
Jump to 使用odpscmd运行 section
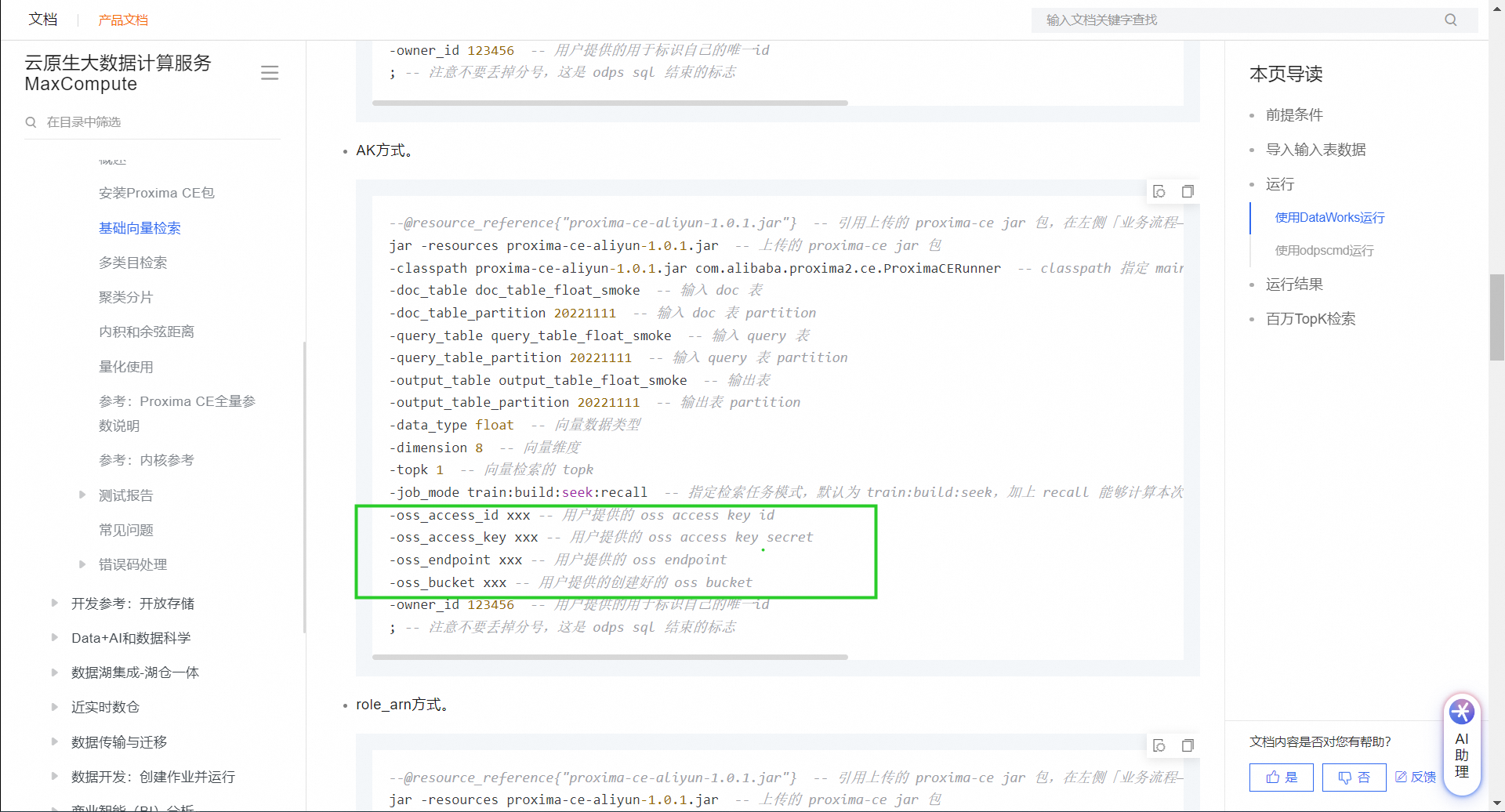pyautogui.click(x=1324, y=251)
